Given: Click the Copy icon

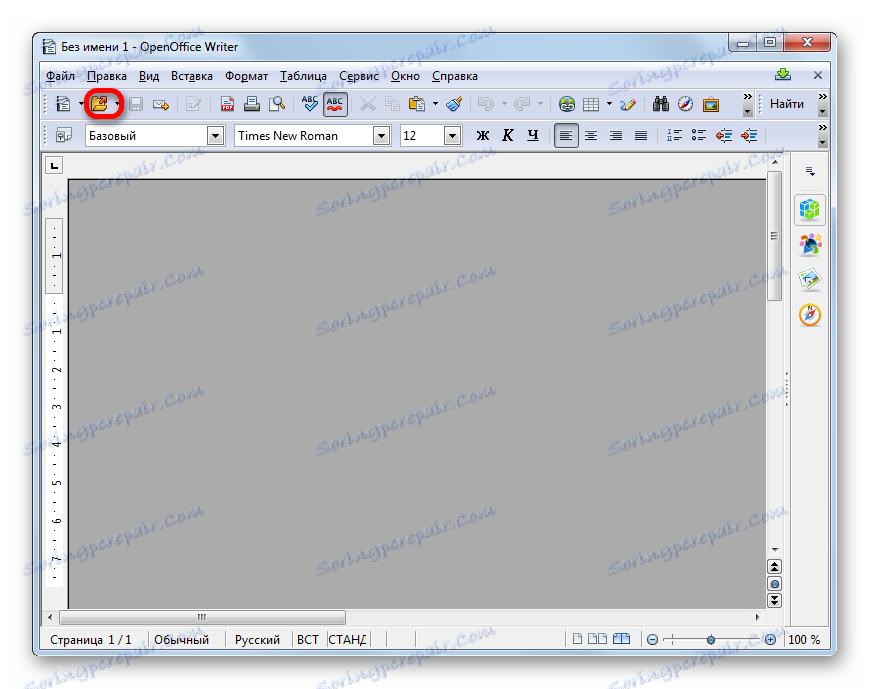Looking at the screenshot, I should pos(392,104).
